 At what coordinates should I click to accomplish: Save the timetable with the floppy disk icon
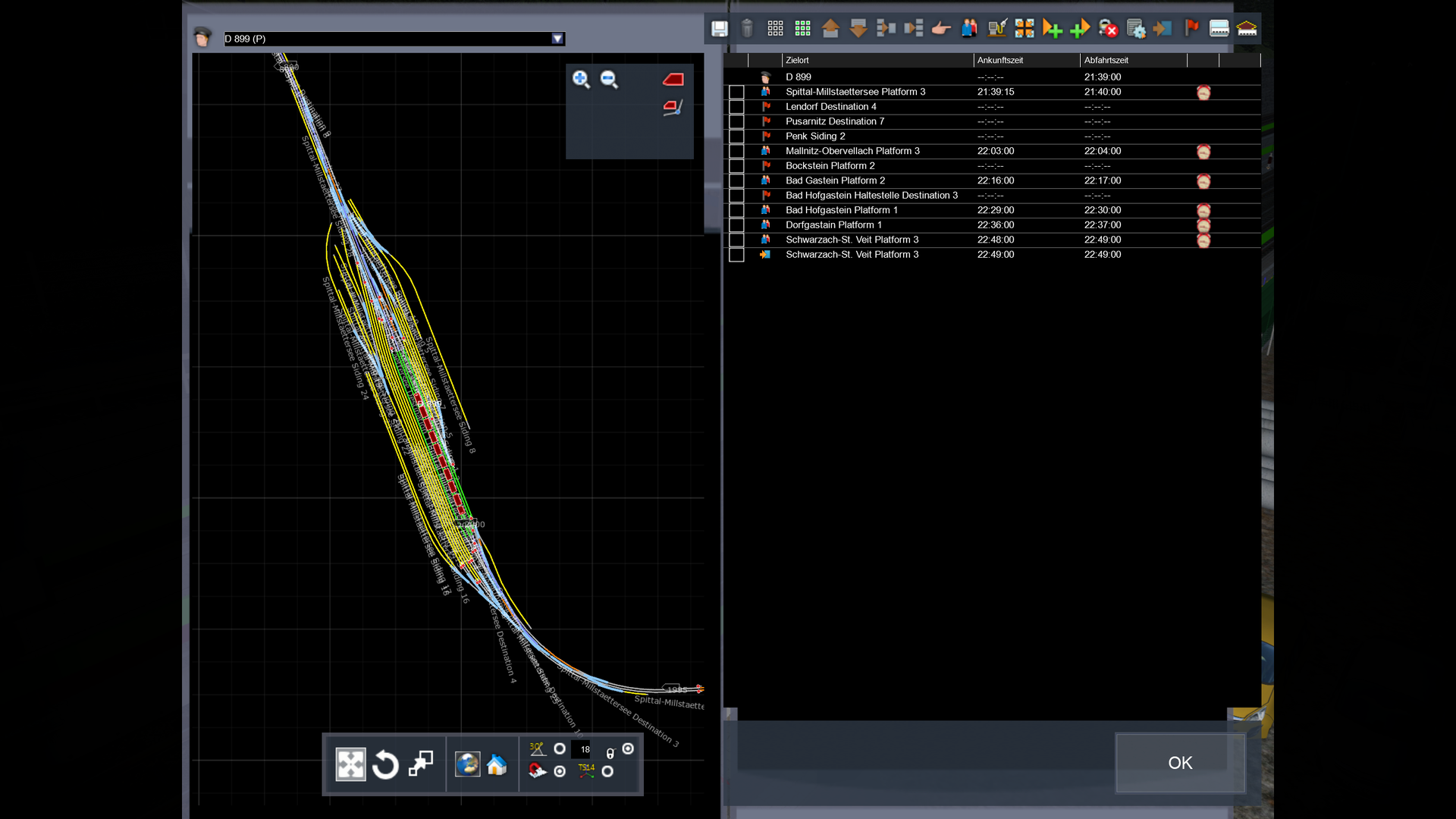click(720, 29)
